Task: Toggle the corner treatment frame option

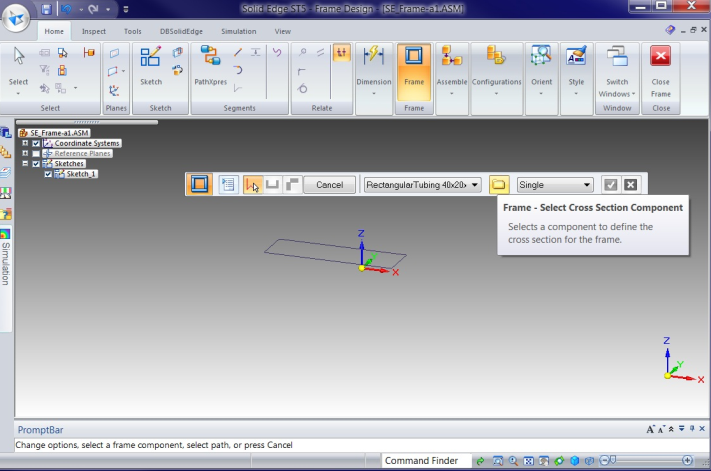Action: [292, 185]
